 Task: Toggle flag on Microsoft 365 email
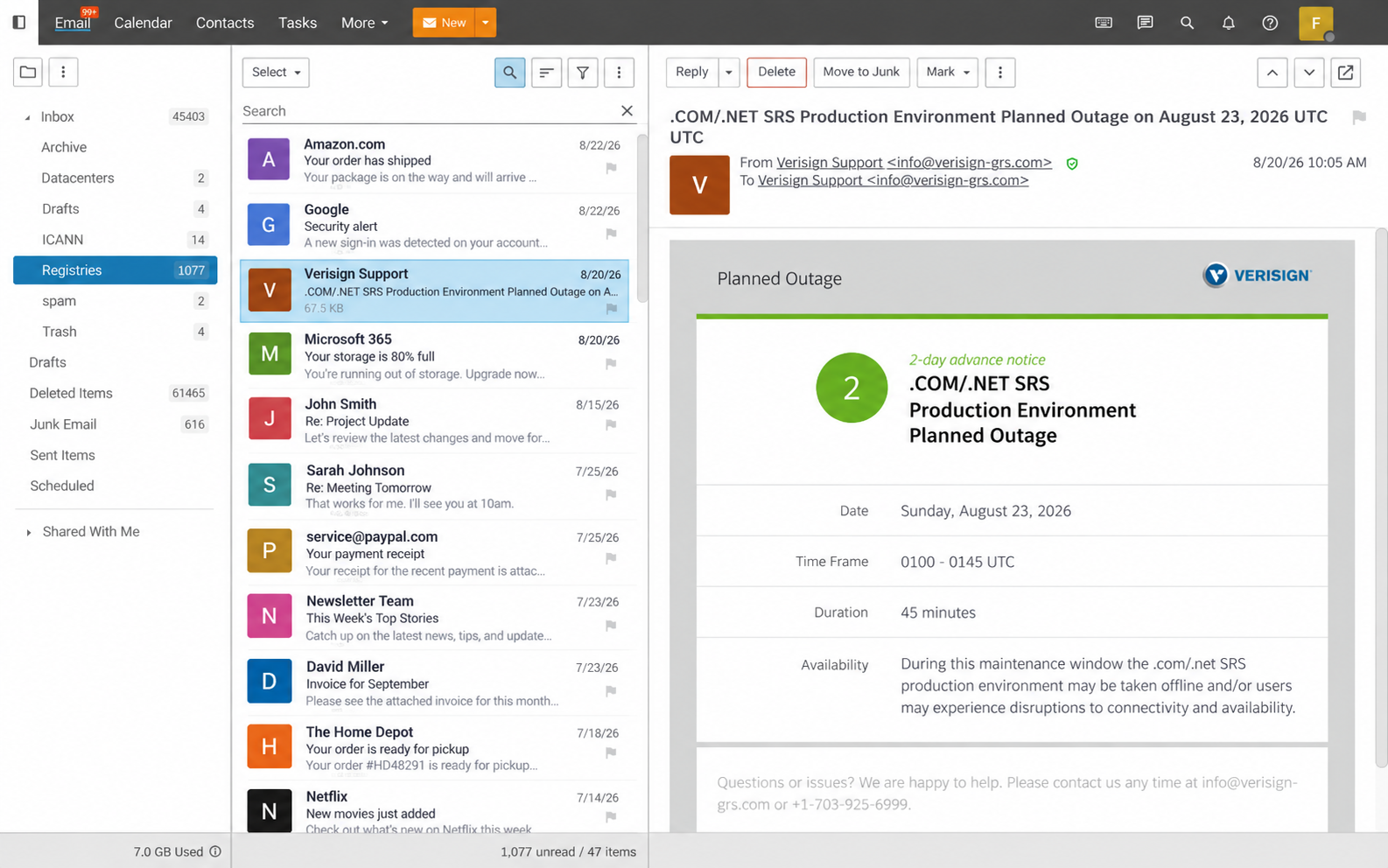(611, 363)
